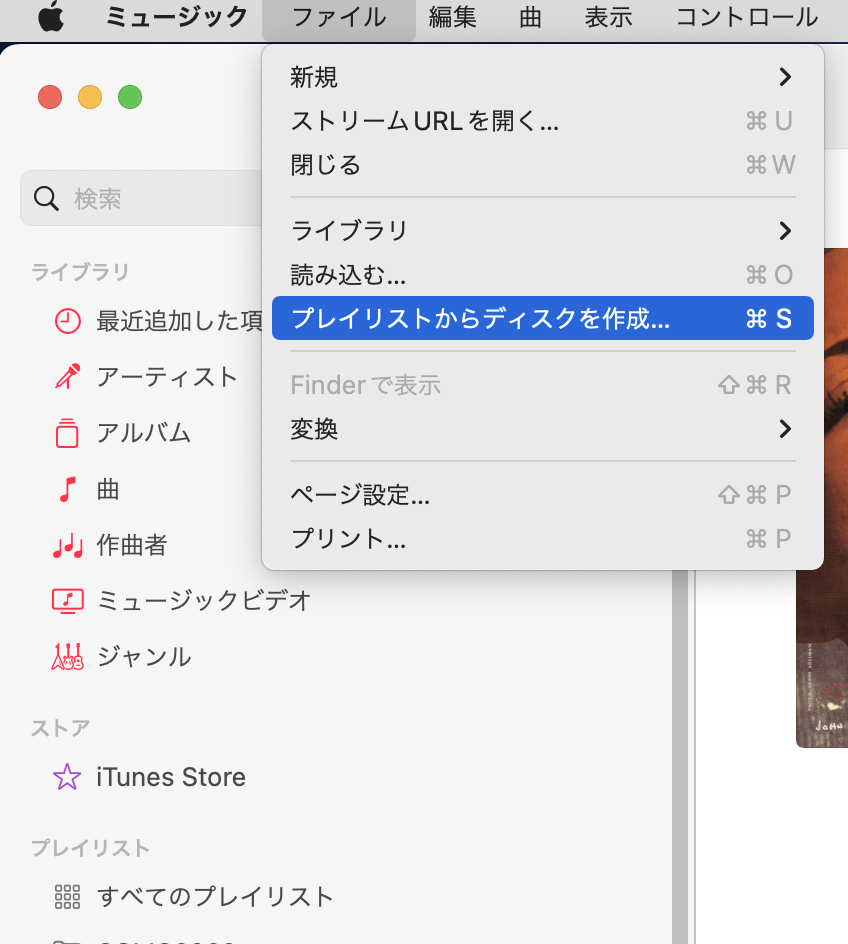Expand the ライブラリ submenu in File menu

(543, 231)
